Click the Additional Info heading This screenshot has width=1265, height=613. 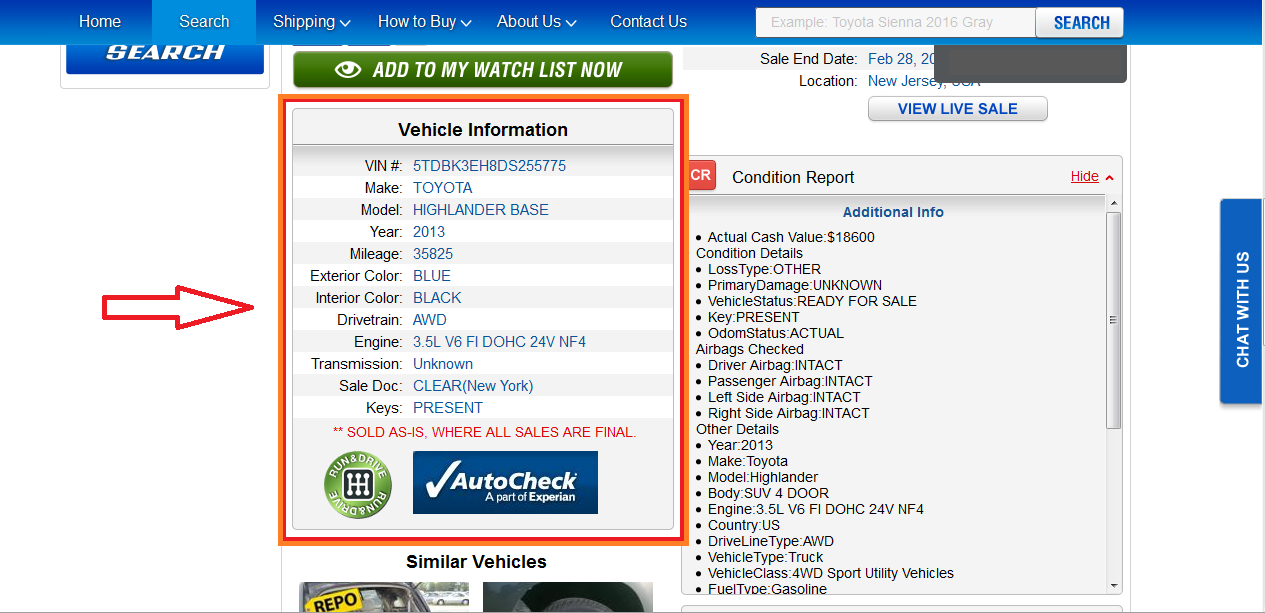pos(893,212)
